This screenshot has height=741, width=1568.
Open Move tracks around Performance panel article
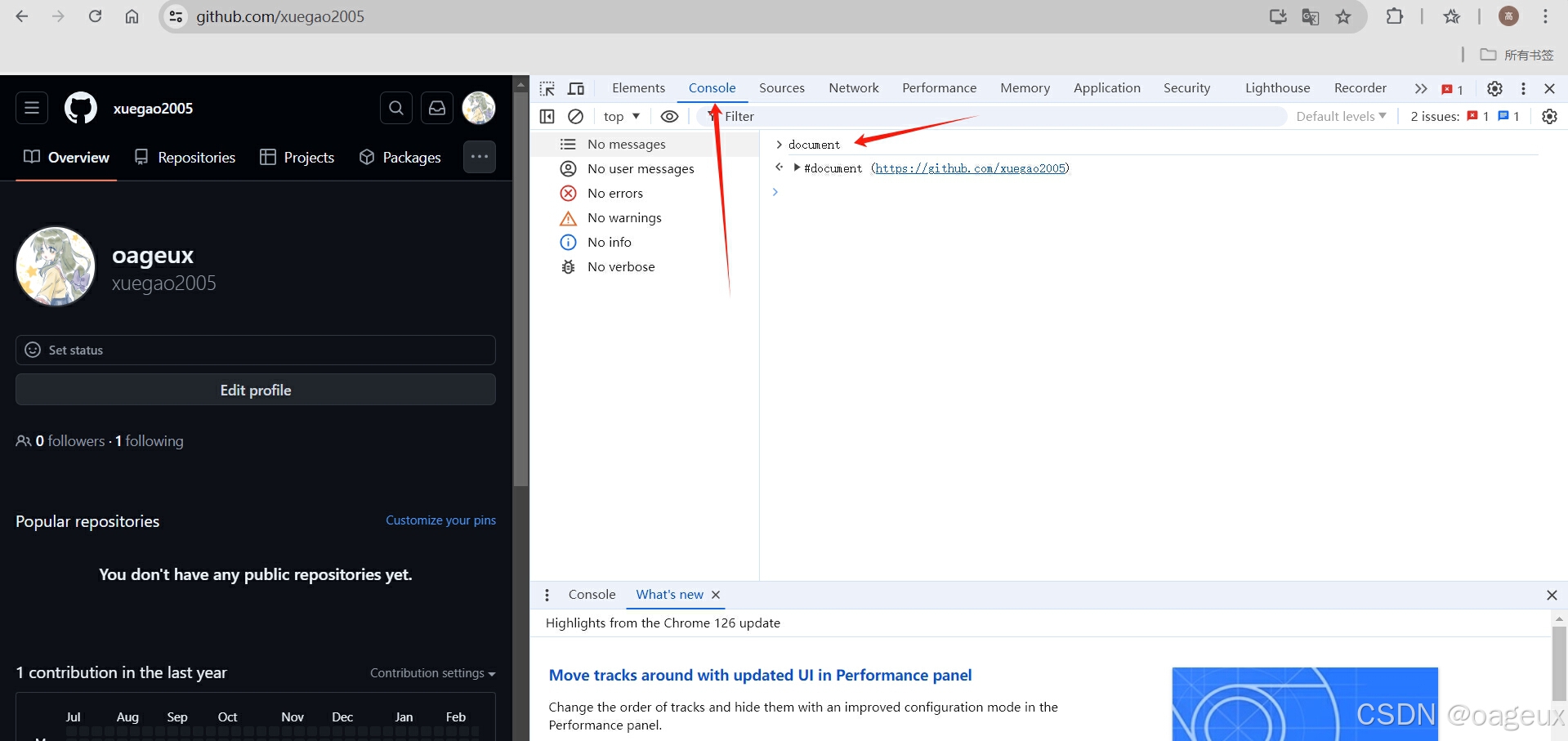tap(760, 675)
